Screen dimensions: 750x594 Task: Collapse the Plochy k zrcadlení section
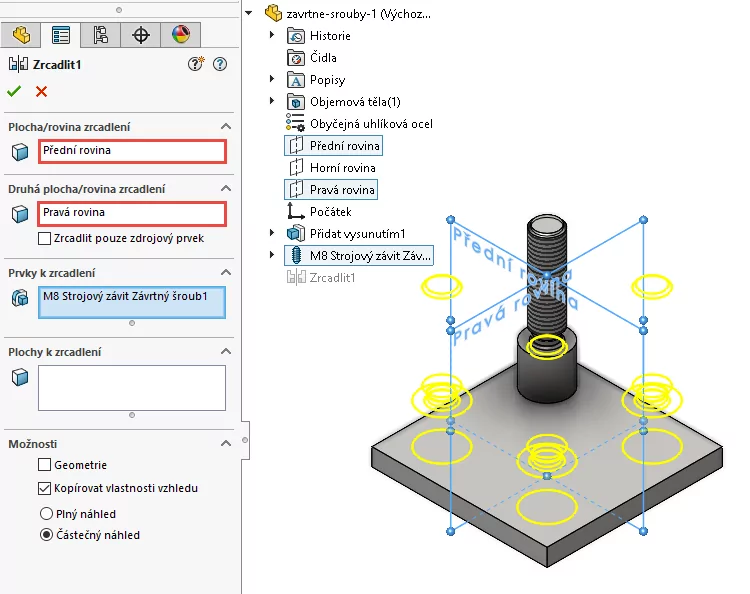226,352
